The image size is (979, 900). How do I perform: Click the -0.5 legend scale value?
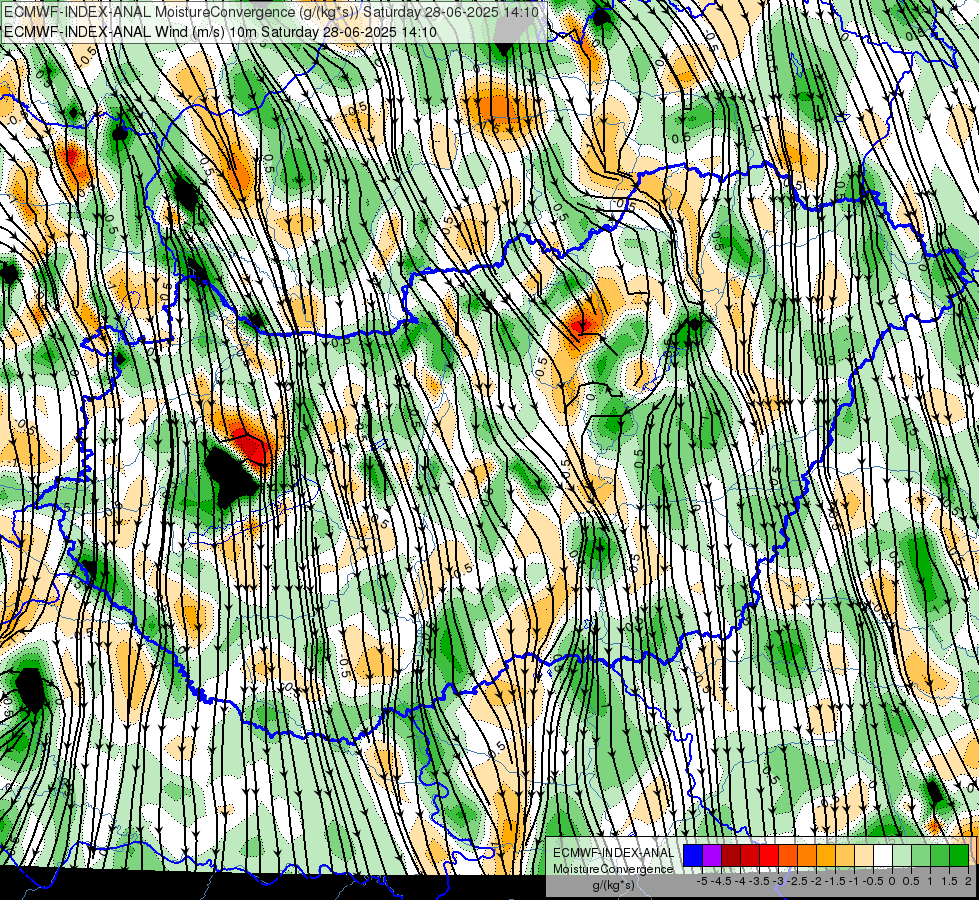pos(873,881)
